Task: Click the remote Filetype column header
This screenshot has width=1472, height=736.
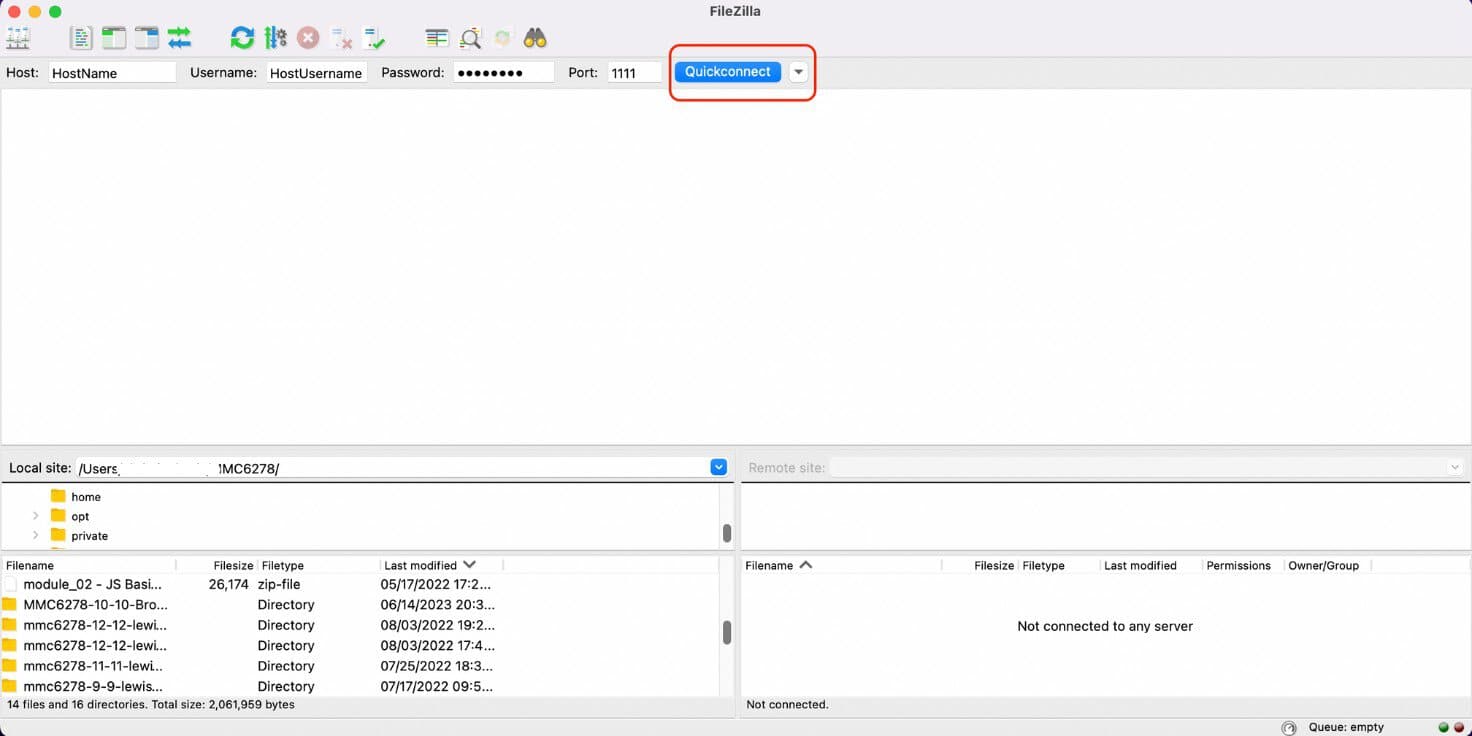Action: click(x=1059, y=565)
